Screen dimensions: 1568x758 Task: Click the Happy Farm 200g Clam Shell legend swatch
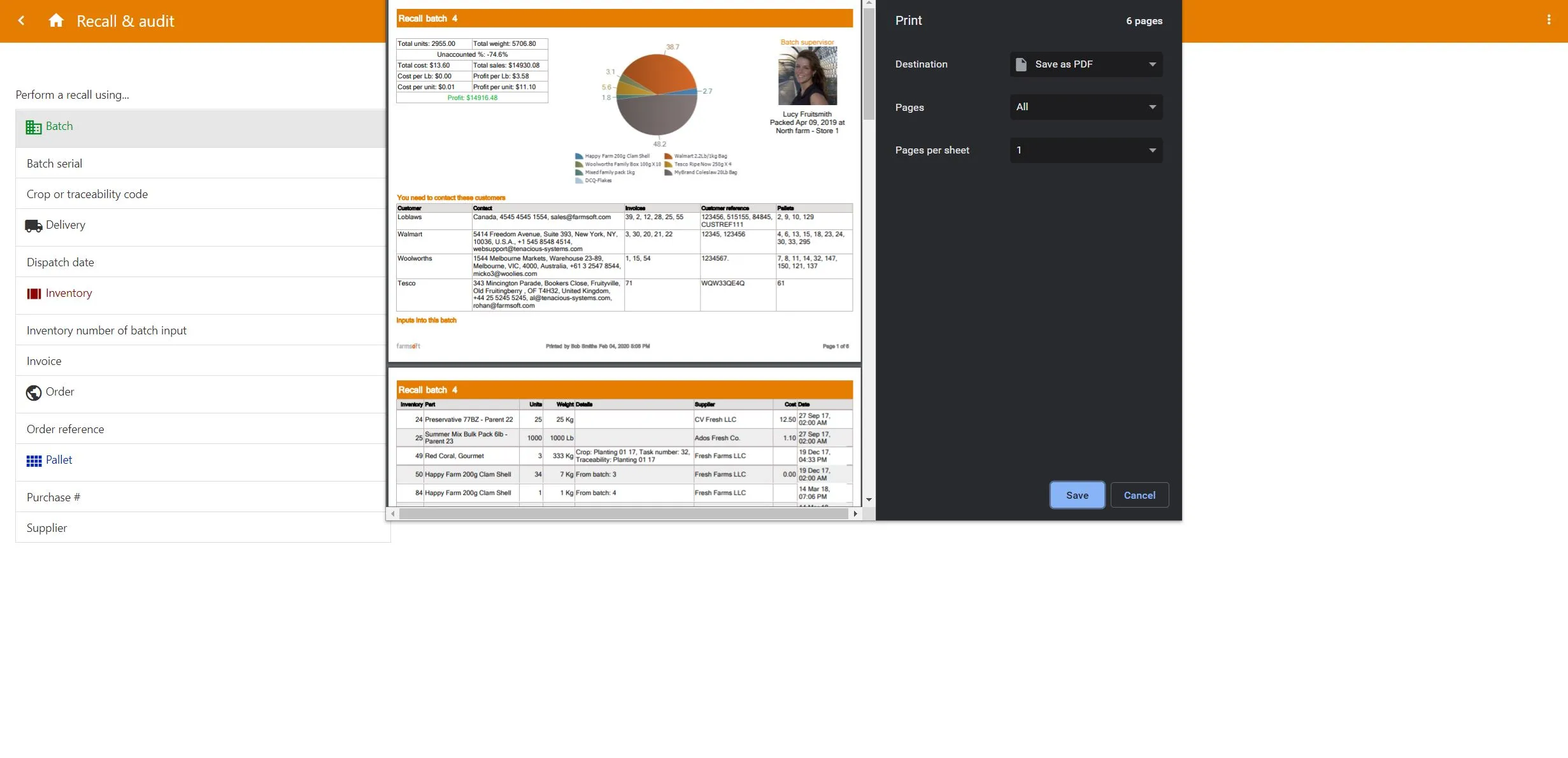point(579,156)
